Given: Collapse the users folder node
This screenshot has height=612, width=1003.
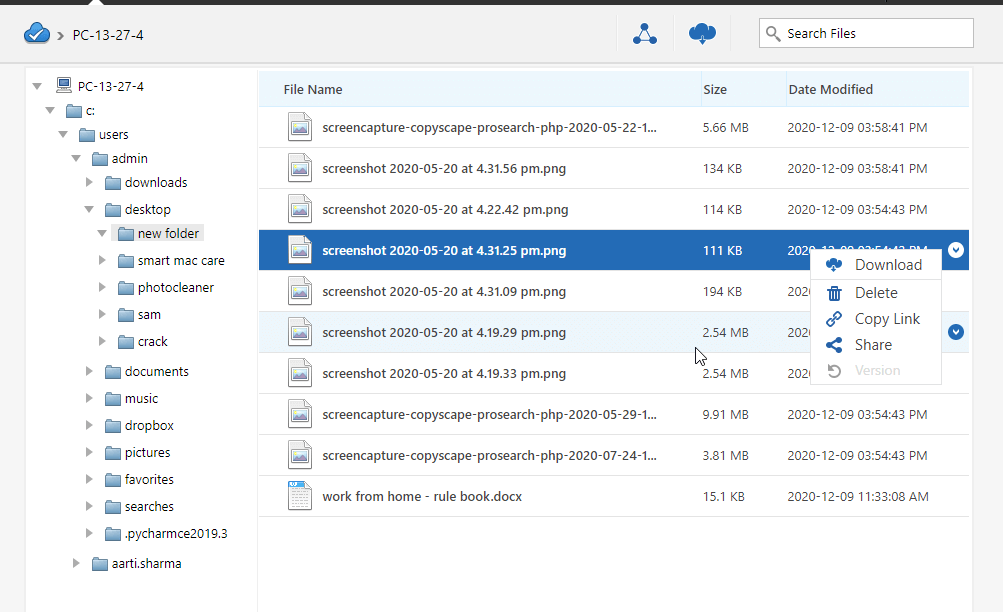Looking at the screenshot, I should click(63, 134).
